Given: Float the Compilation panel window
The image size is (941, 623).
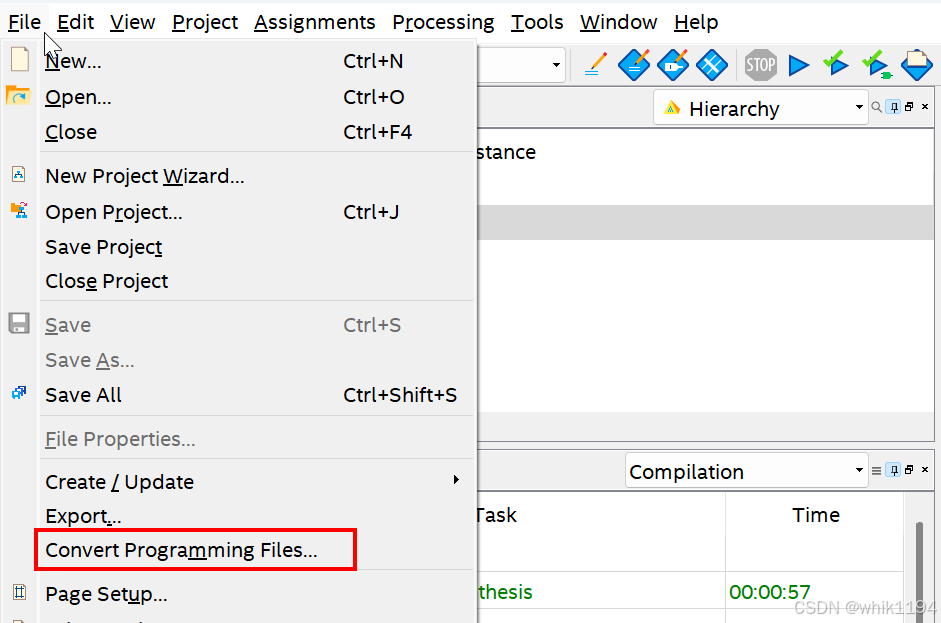Looking at the screenshot, I should (909, 469).
